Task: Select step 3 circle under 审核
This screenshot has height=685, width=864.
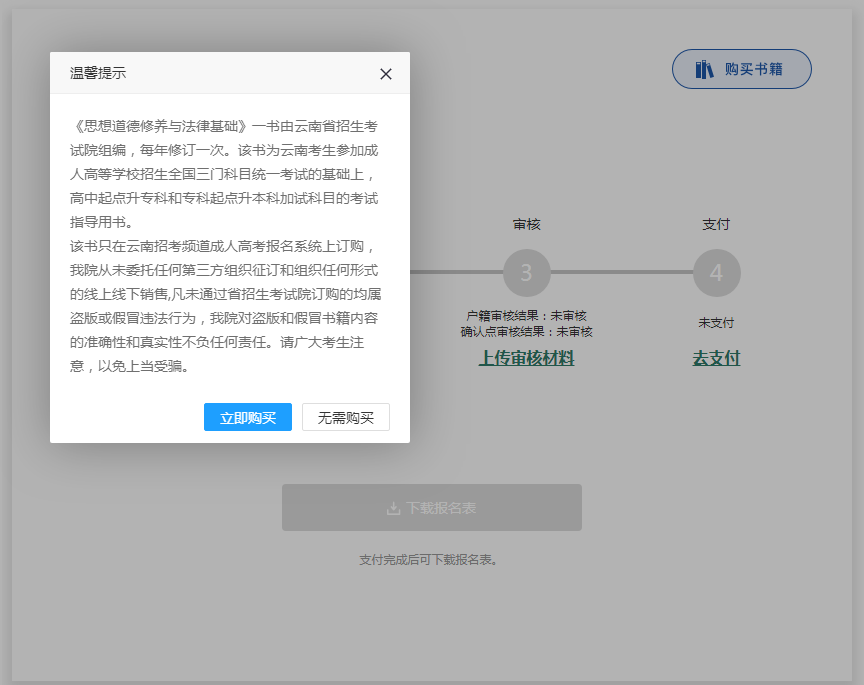Action: coord(527,273)
